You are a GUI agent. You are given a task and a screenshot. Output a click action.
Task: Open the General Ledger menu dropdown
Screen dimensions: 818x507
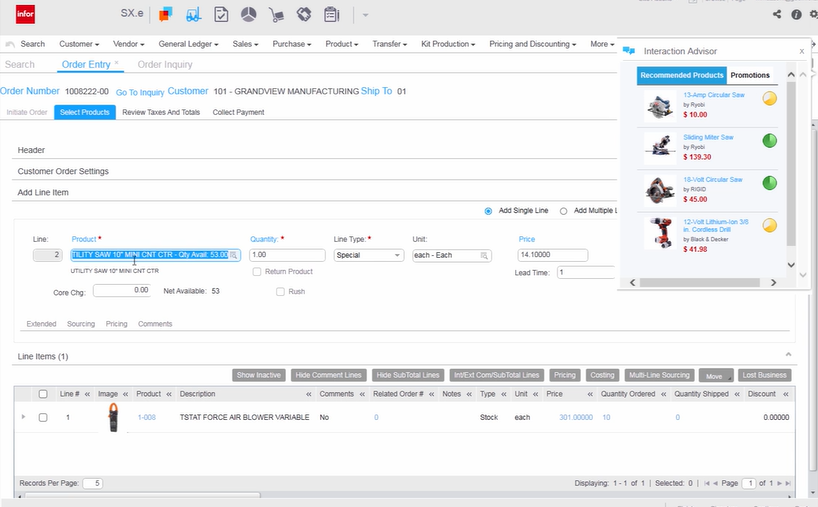coord(188,44)
